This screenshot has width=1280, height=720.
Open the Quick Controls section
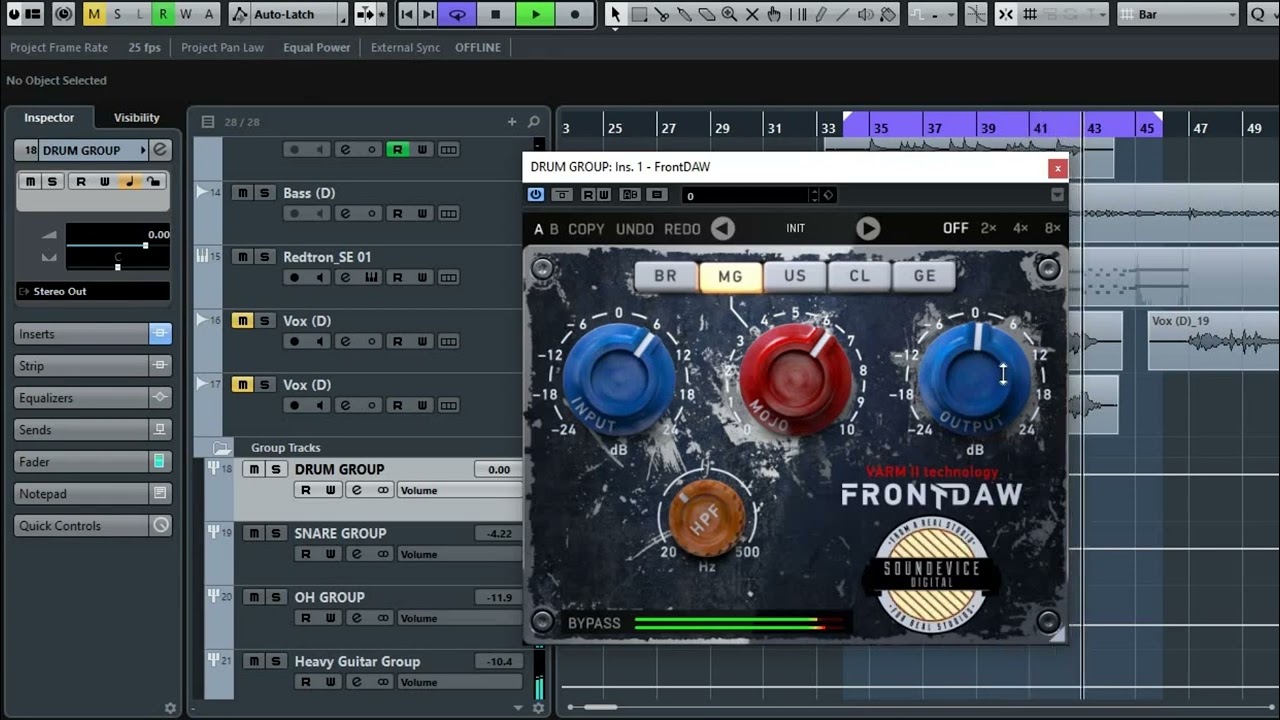coord(92,526)
